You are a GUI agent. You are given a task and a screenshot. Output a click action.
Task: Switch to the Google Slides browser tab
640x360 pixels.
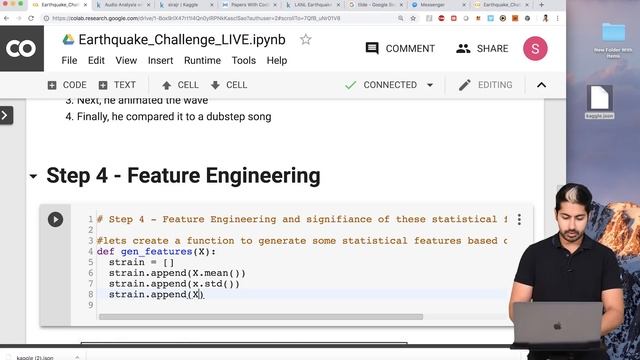tap(376, 5)
